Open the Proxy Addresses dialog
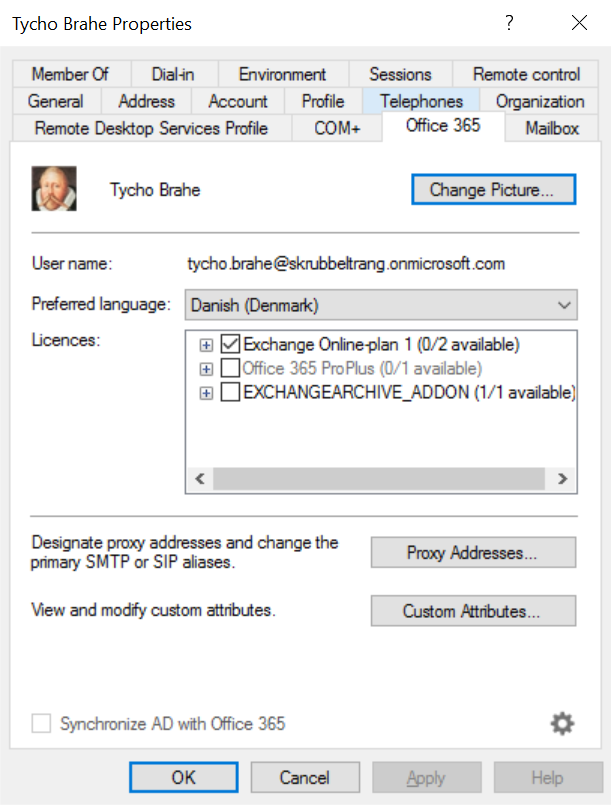This screenshot has height=805, width=611. pyautogui.click(x=473, y=552)
